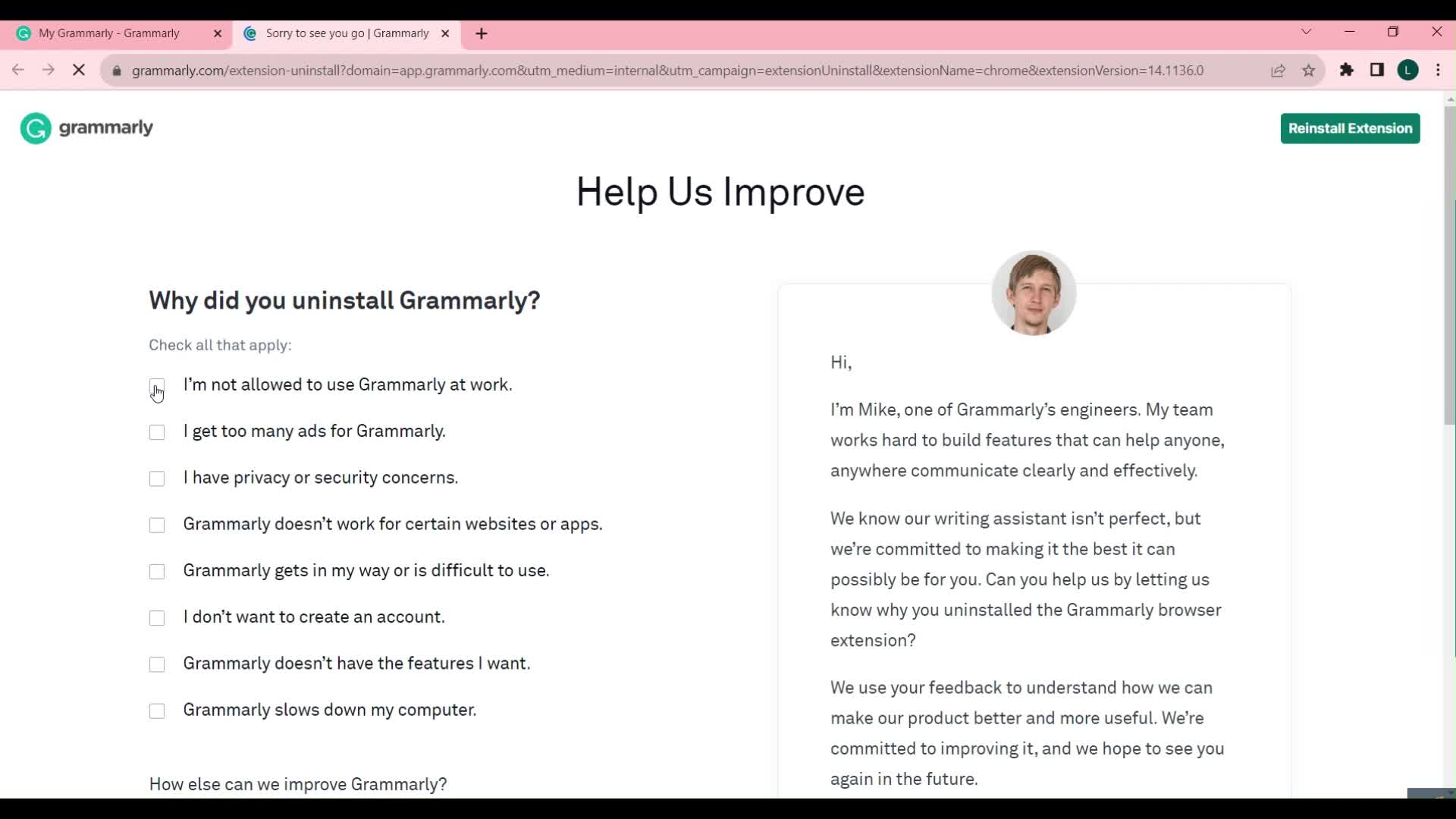Open a new tab with the plus button
Screen dimensions: 1456x819
pyautogui.click(x=482, y=34)
